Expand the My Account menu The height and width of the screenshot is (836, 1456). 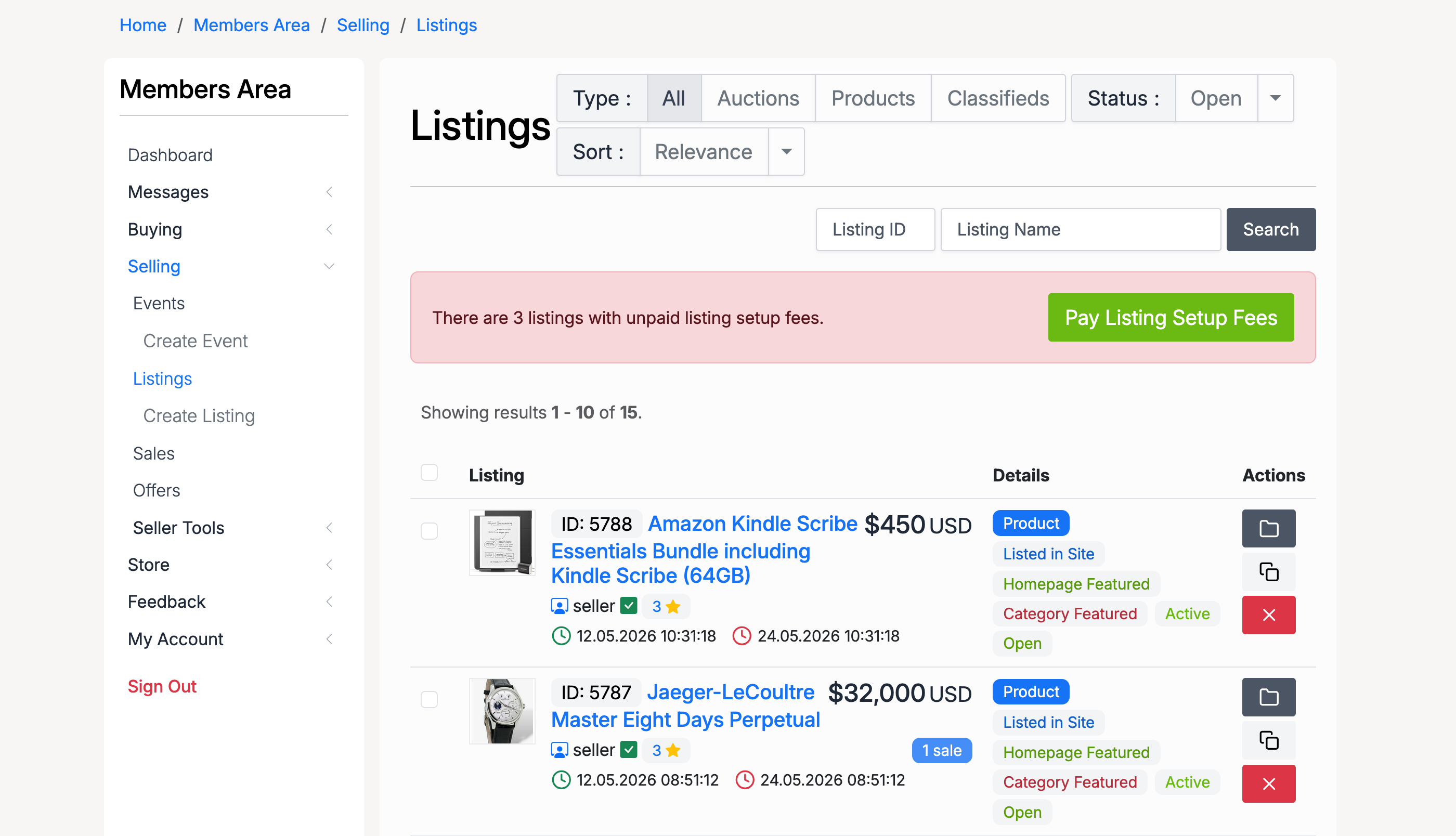point(230,639)
